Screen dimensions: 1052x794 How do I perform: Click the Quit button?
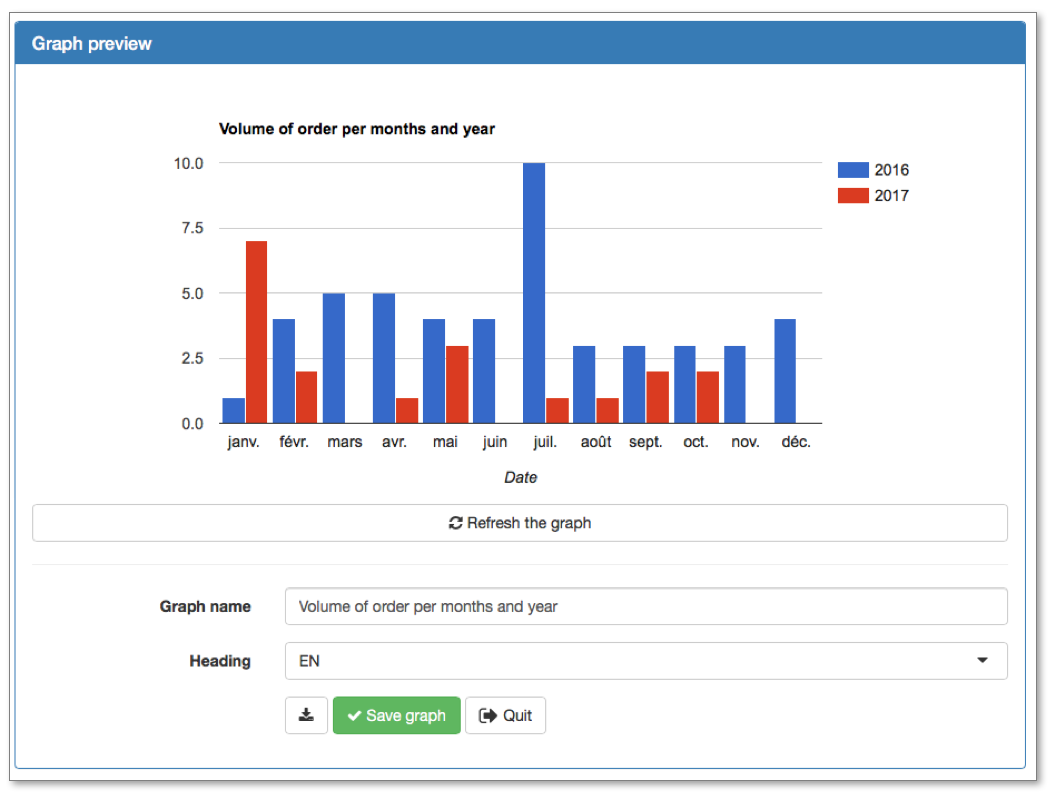point(505,715)
